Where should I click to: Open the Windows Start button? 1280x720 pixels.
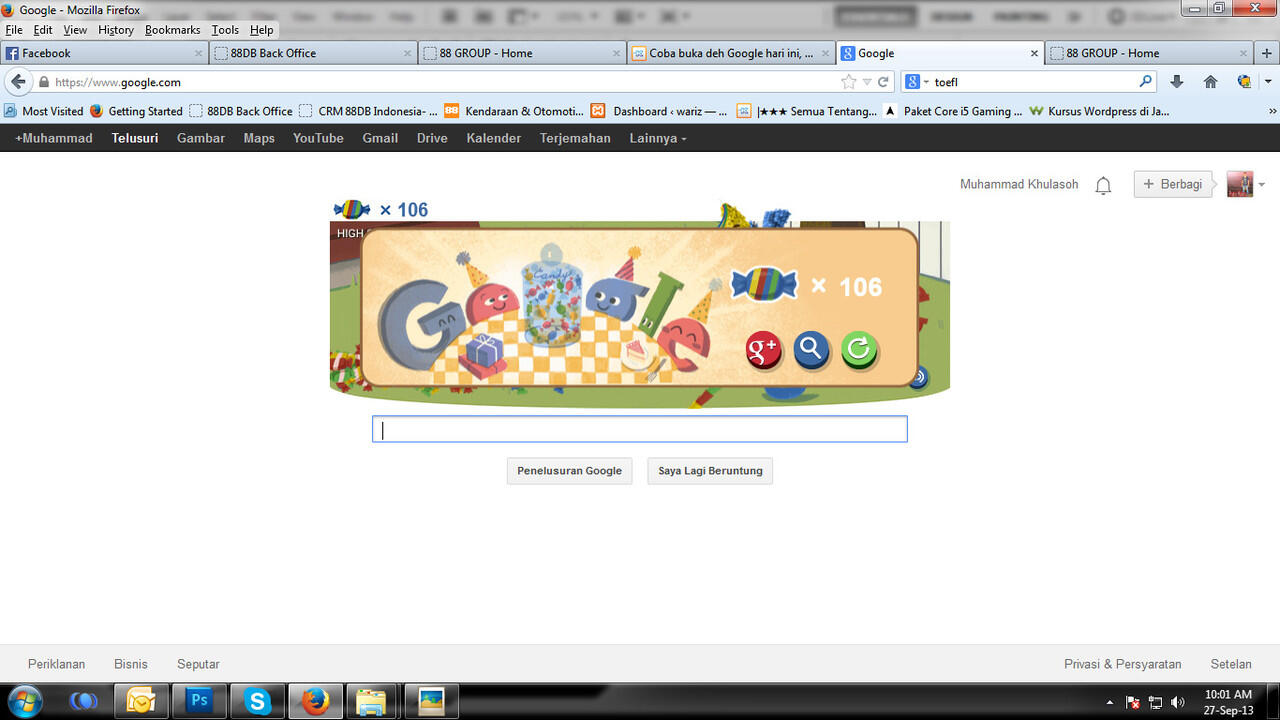[24, 701]
